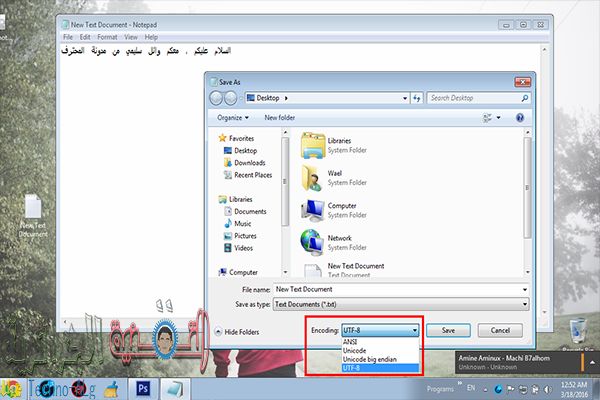Click the Computer icon in file list
The height and width of the screenshot is (400, 600).
click(313, 210)
